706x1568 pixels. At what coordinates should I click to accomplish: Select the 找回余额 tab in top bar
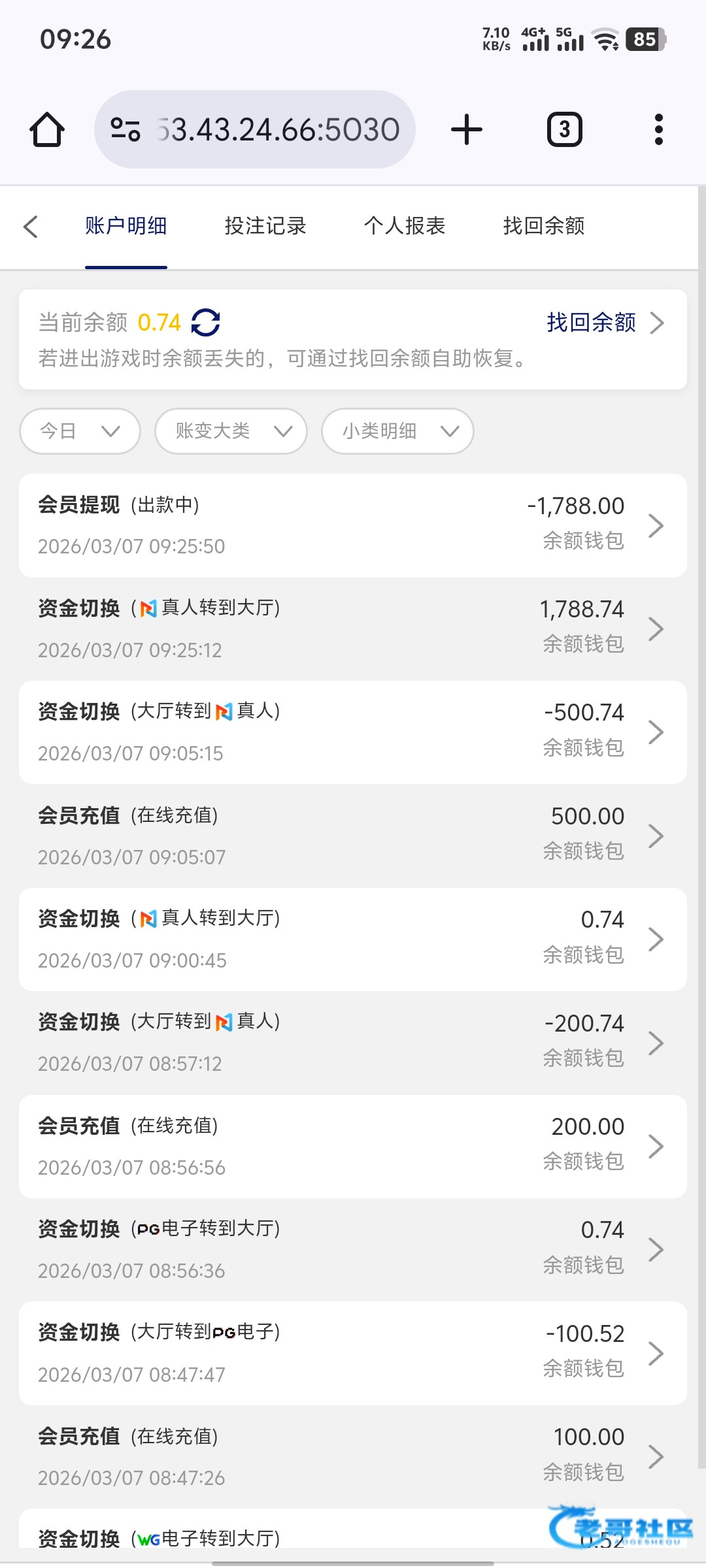pyautogui.click(x=544, y=226)
